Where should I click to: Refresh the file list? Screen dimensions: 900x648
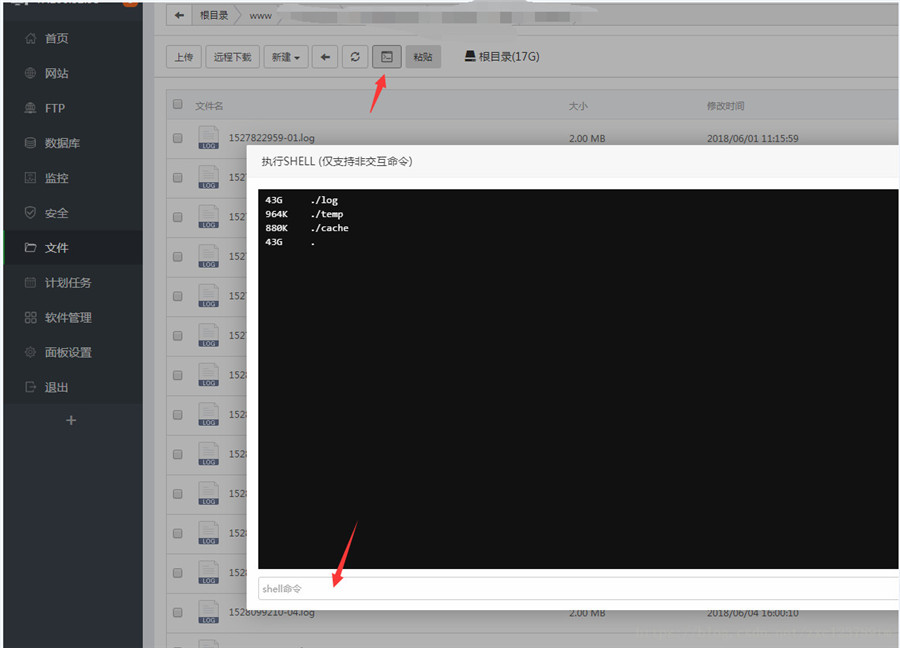tap(355, 57)
